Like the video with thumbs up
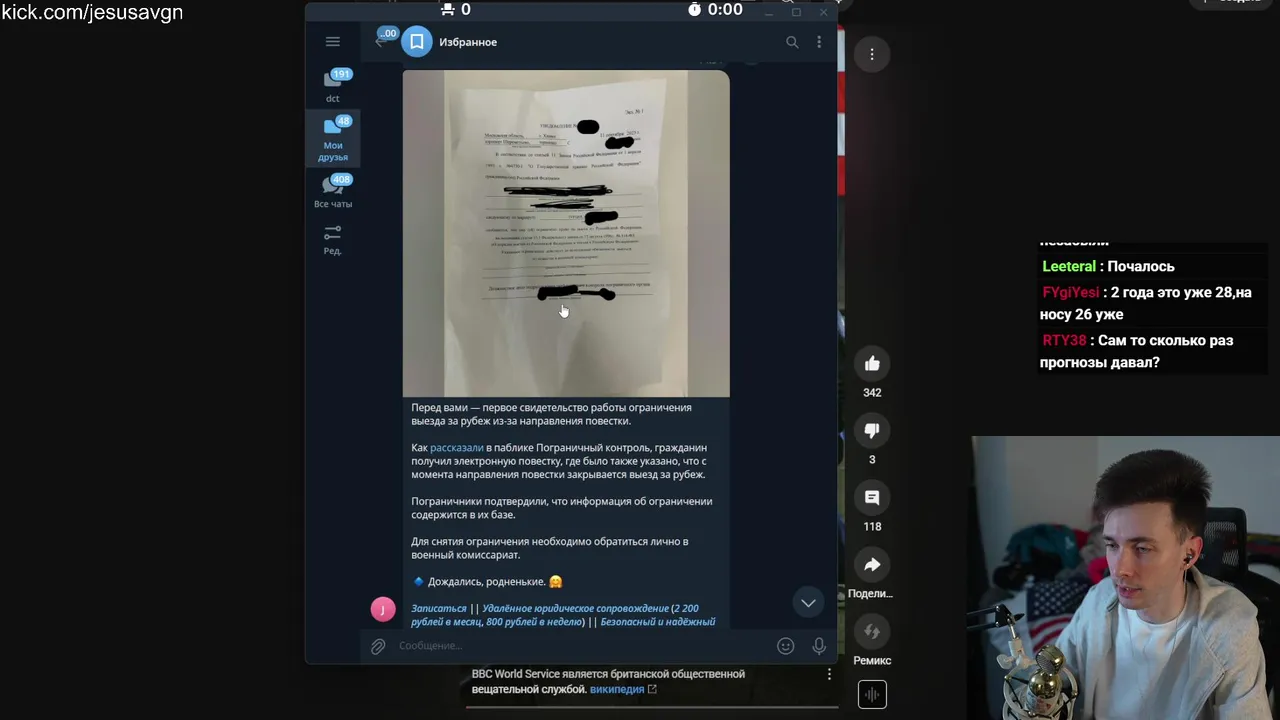1280x720 pixels. pos(872,363)
